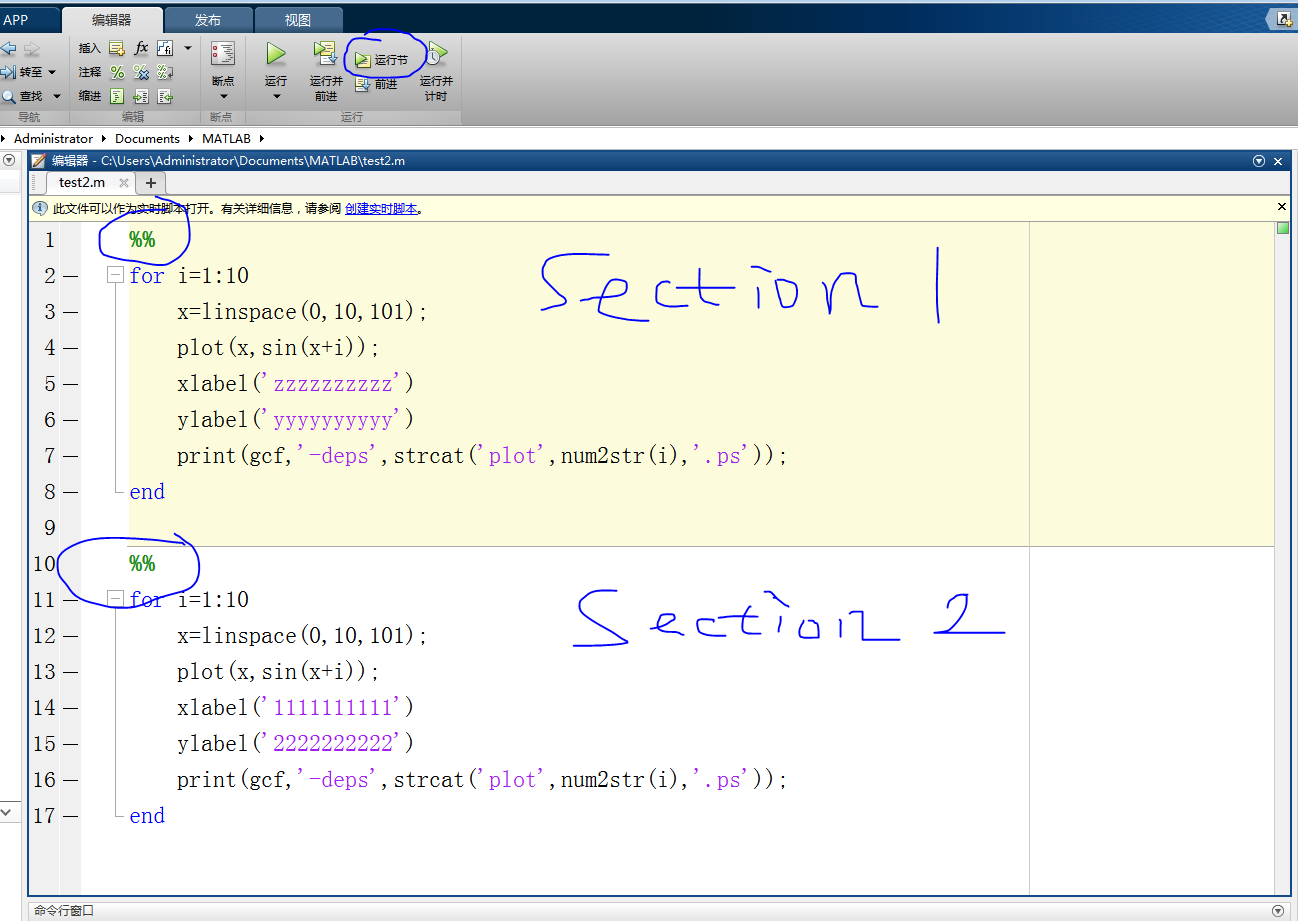Click the back navigation arrow

pos(9,48)
